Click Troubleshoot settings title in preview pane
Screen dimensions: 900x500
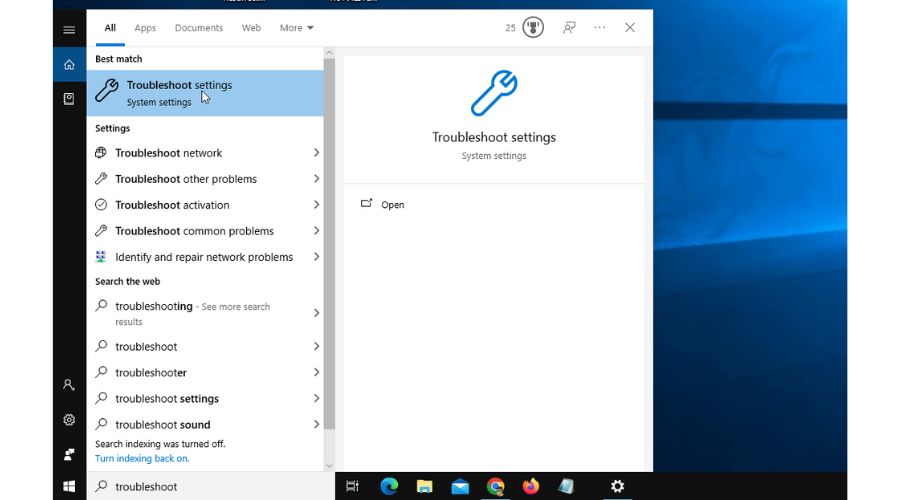point(494,137)
